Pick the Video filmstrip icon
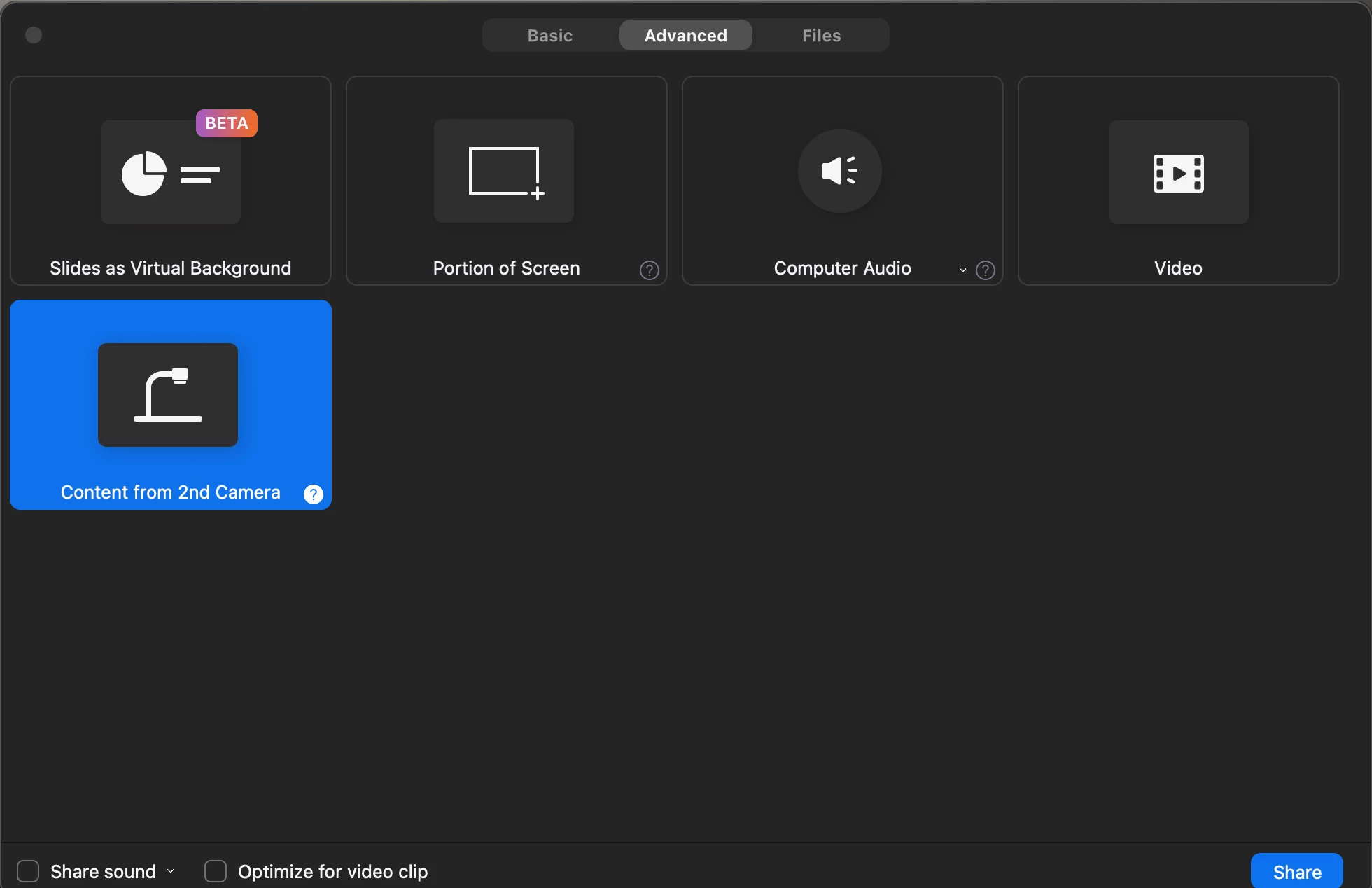Screen dimensions: 1372x888 pyautogui.click(x=1178, y=172)
